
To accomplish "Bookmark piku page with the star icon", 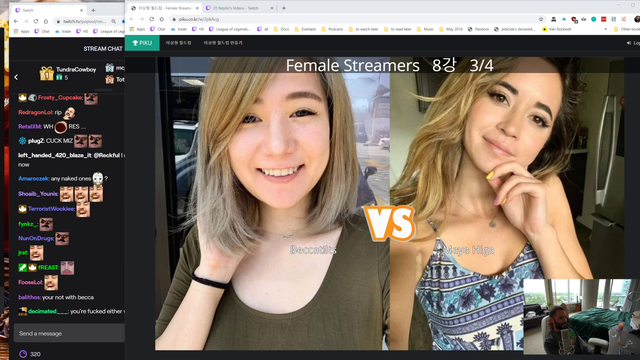I will point(541,19).
